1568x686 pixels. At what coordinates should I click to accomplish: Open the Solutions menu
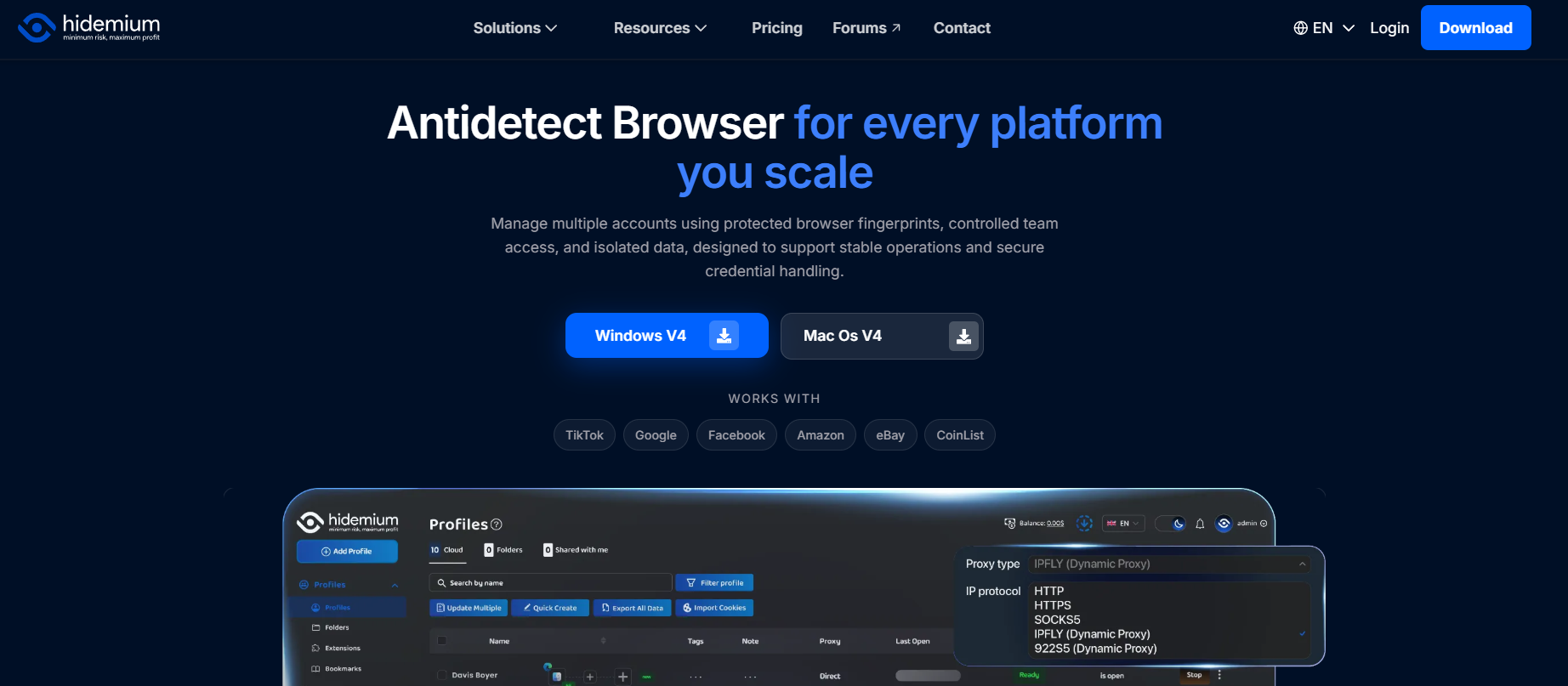pyautogui.click(x=515, y=28)
